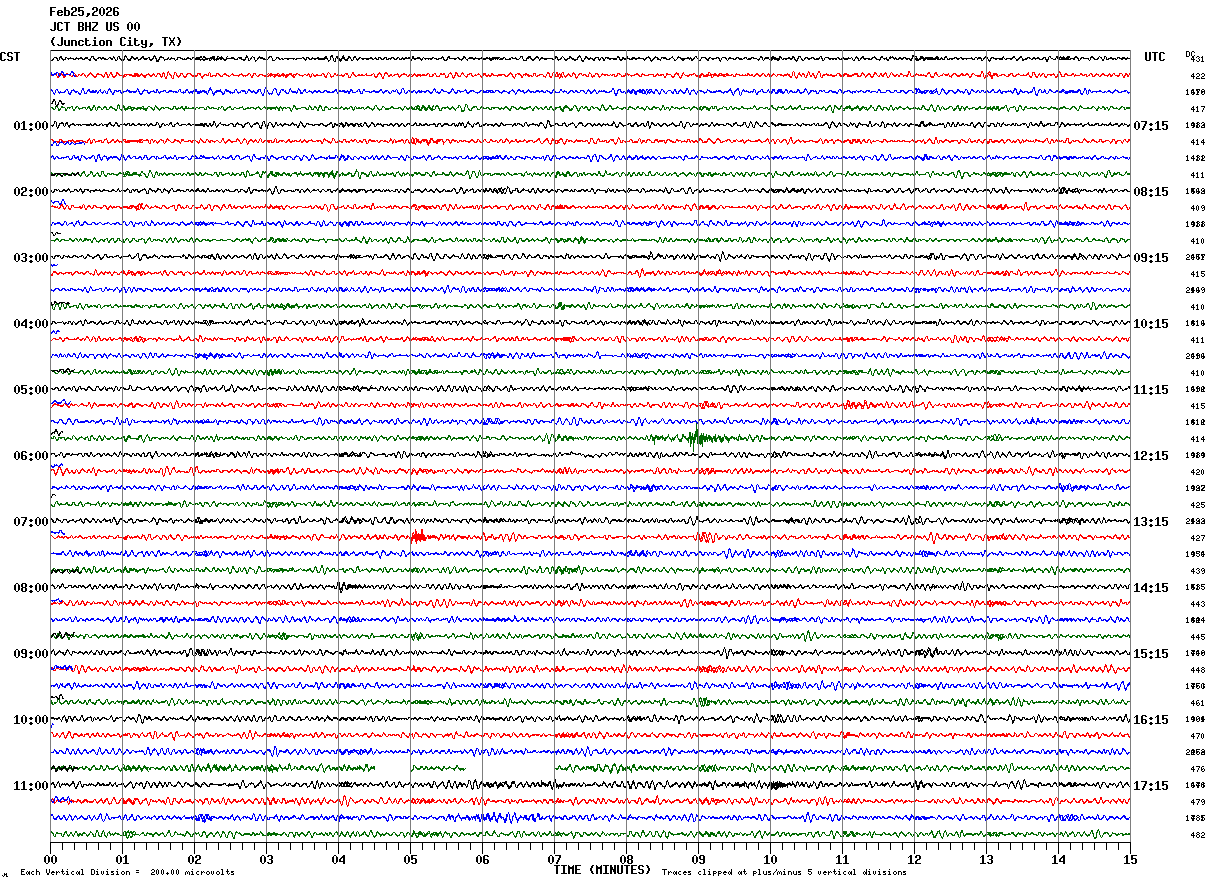This screenshot has width=1210, height=886.
Task: Click the TIME (MINUTES) axis title
Action: [602, 870]
